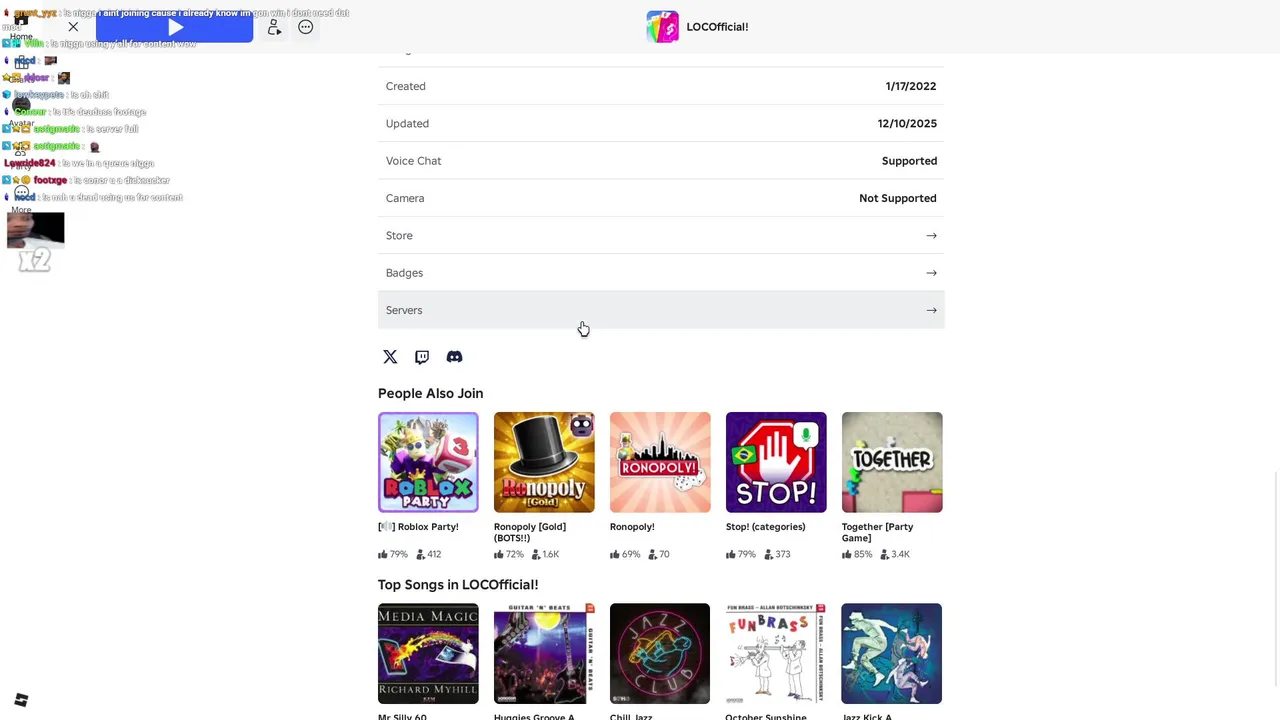
Task: Click the 3.4K player count under Together
Action: point(895,554)
